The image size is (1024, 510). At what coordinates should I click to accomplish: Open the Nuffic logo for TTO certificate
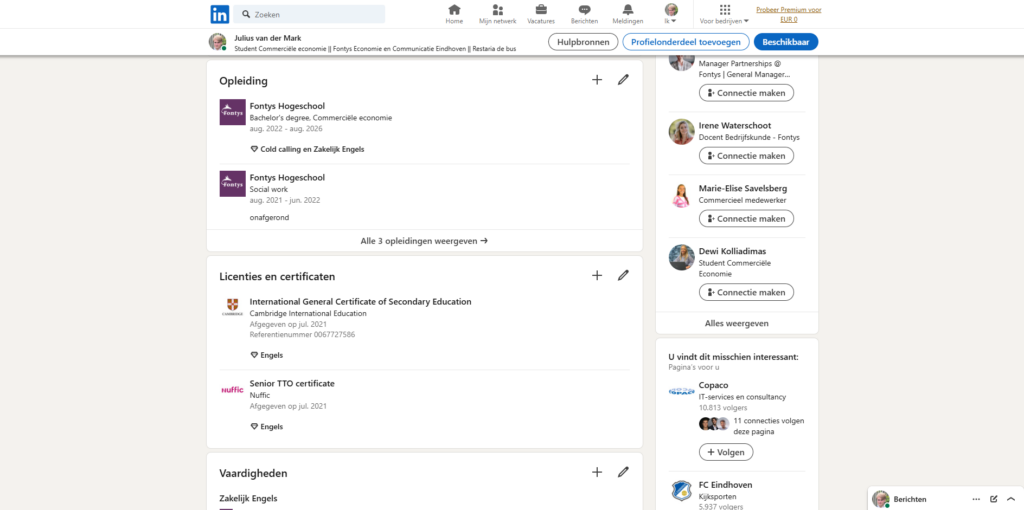click(232, 390)
